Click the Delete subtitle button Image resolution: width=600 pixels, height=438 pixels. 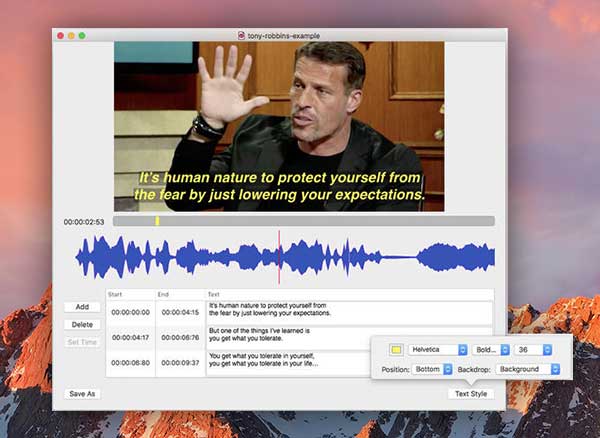[82, 324]
